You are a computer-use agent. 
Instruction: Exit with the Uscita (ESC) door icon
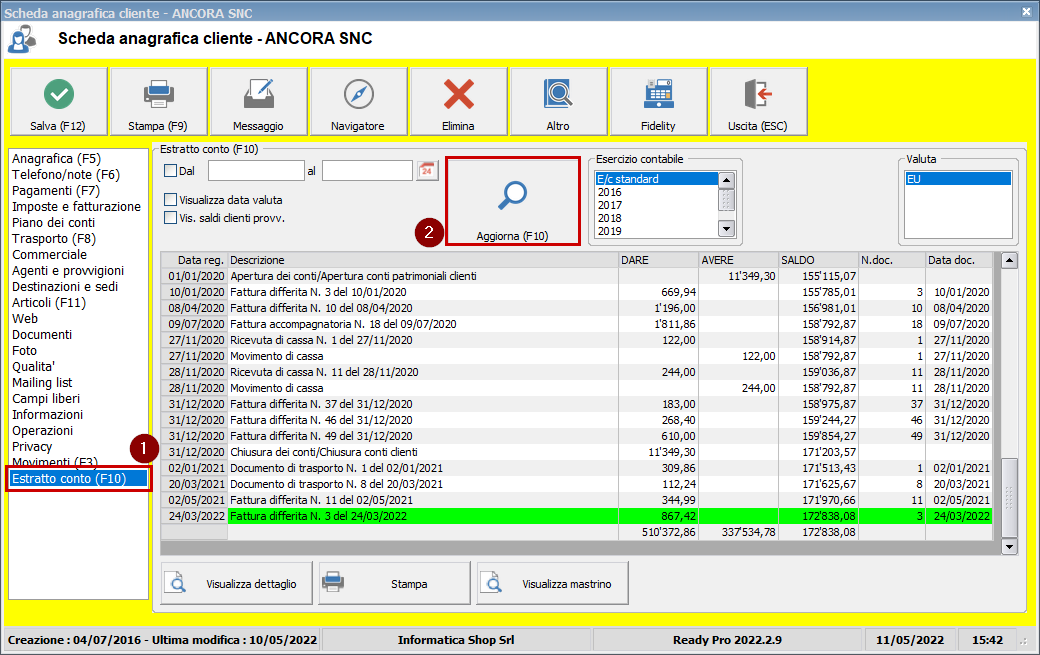(x=757, y=92)
